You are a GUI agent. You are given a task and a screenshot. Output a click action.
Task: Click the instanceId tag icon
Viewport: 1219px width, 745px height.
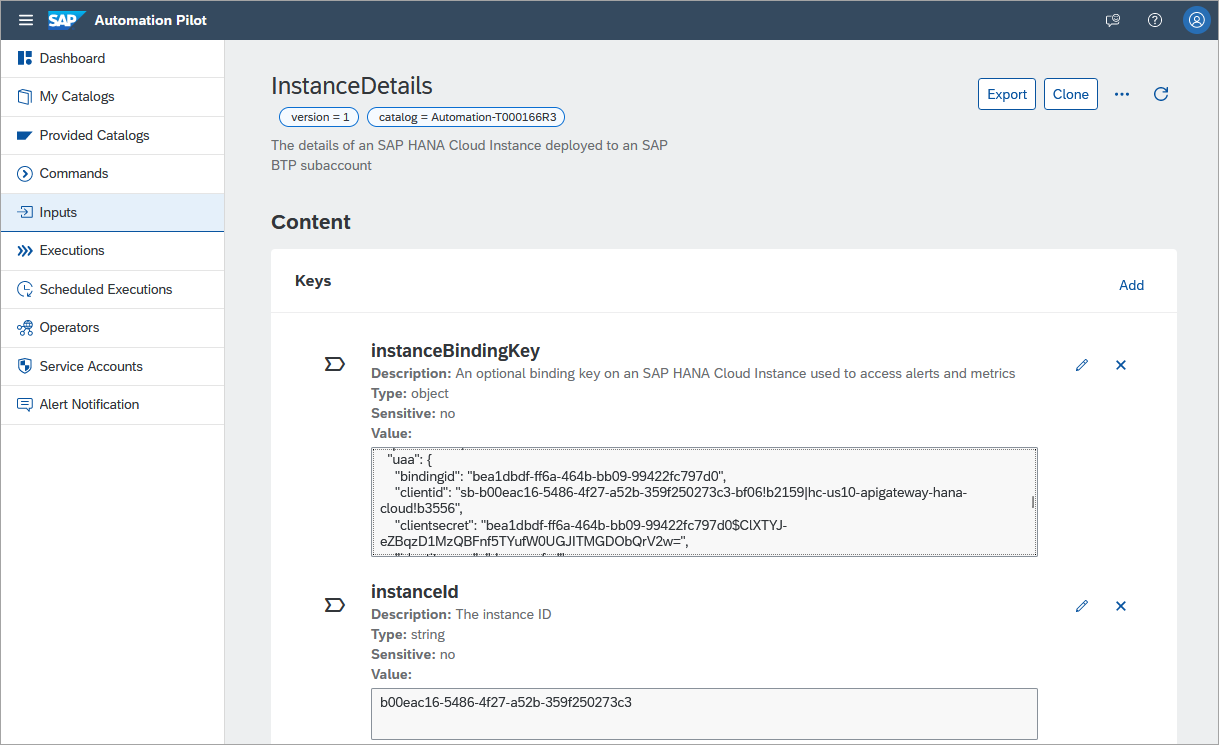tap(335, 605)
